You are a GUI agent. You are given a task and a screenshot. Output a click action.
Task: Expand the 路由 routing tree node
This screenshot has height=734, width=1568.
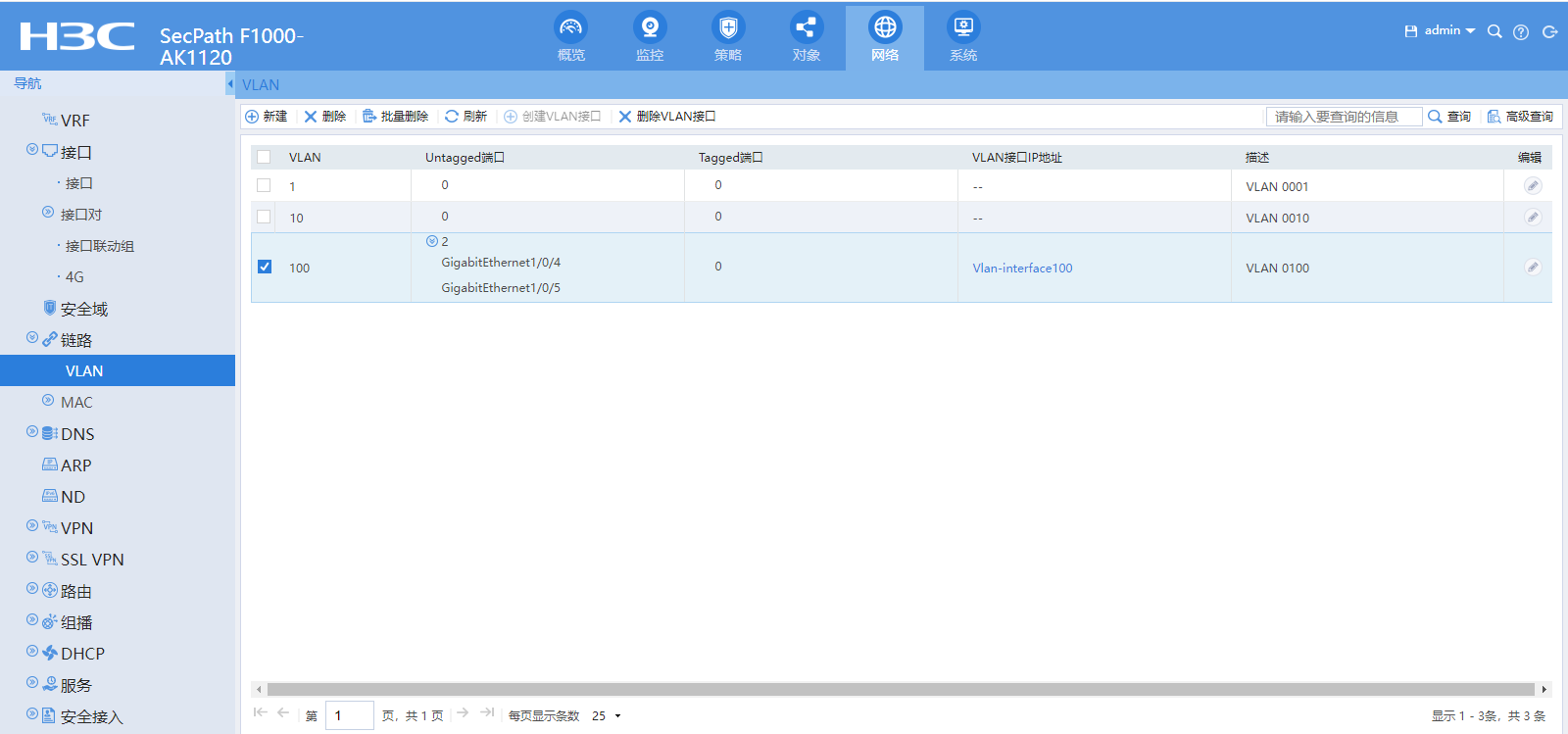[32, 589]
